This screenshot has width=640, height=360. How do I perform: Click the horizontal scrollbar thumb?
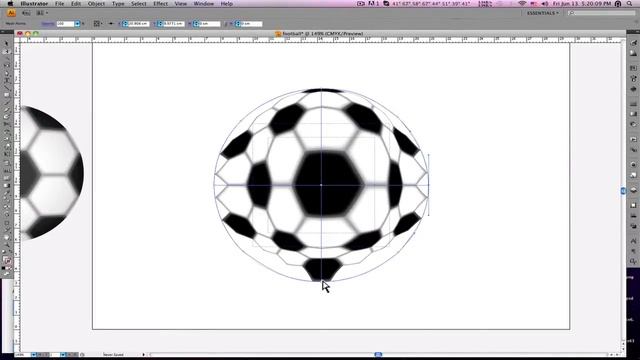click(x=378, y=355)
